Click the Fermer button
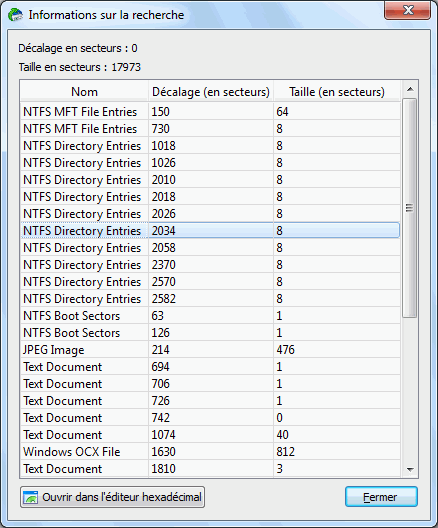The width and height of the screenshot is (438, 528). tap(381, 497)
